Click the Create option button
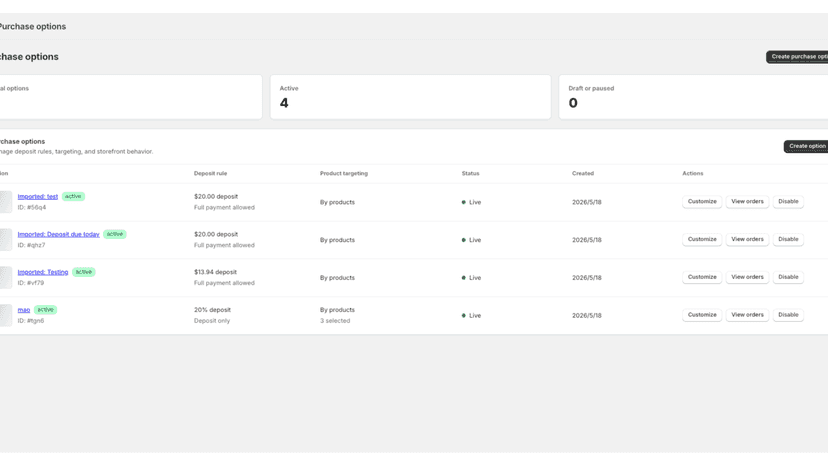 (806, 146)
